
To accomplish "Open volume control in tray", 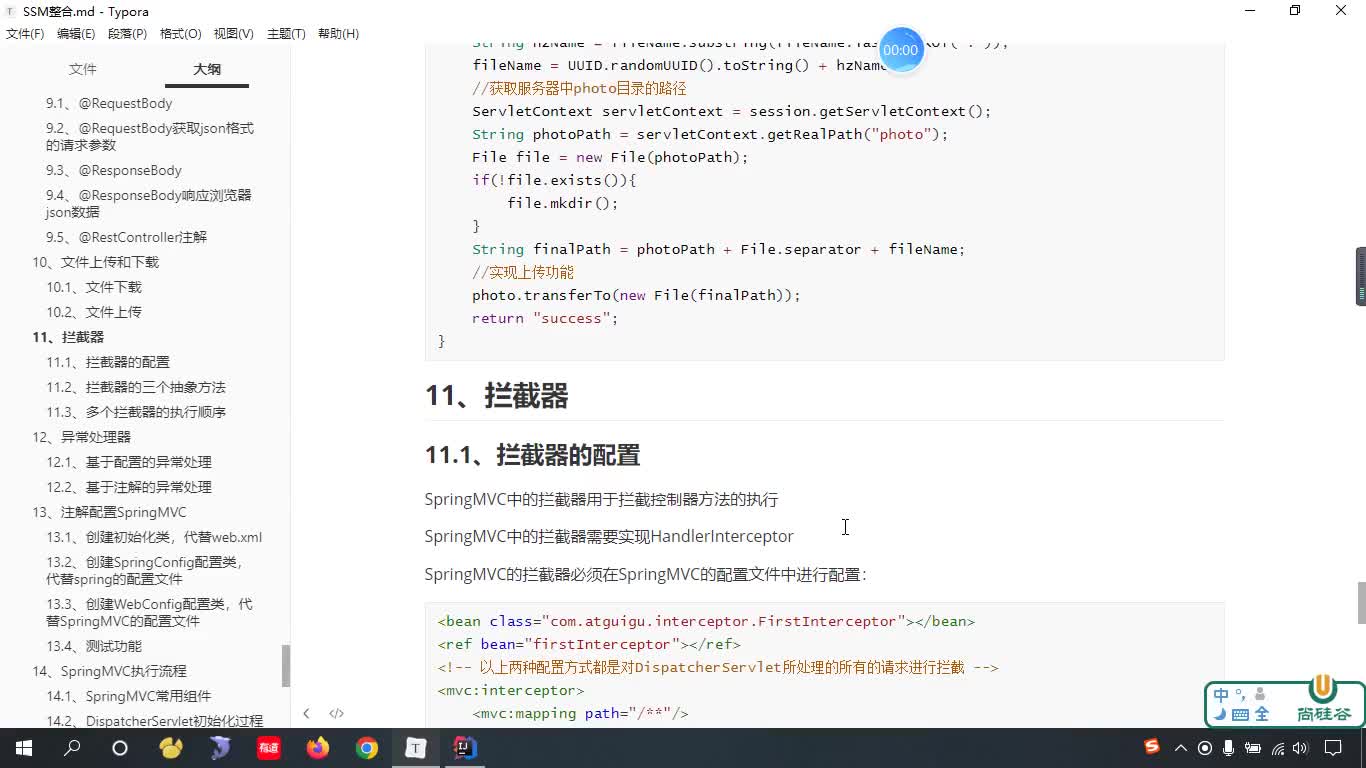I will pos(1302,748).
